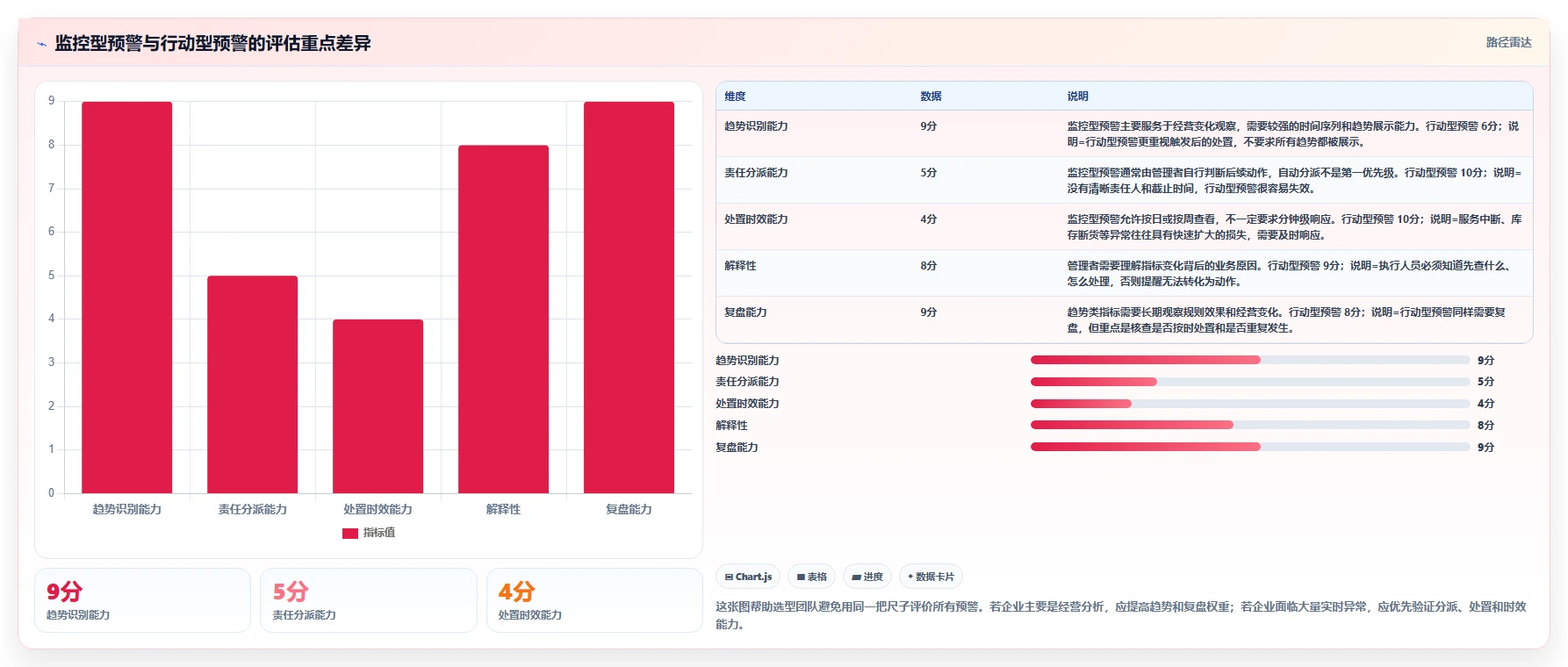Viewport: 1568px width, 667px height.
Task: Click the 复盘能力 progress bar
Action: 1250,447
